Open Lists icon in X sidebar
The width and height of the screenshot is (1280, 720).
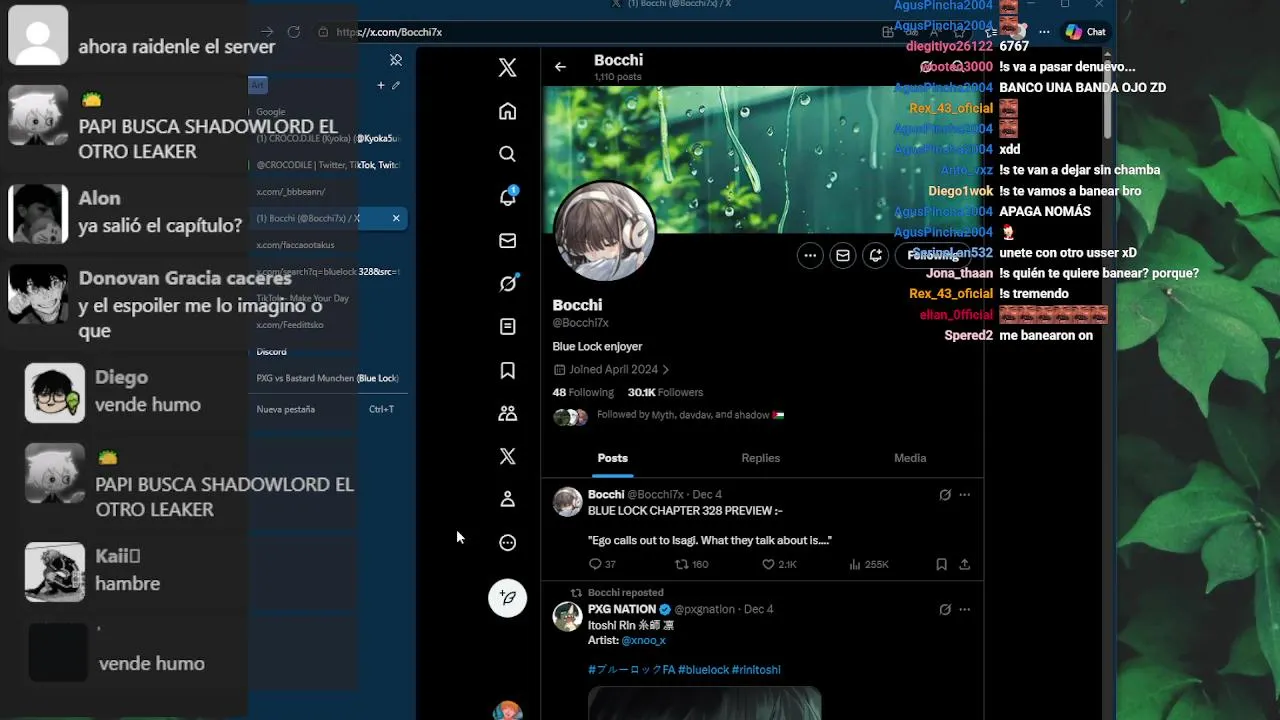[x=507, y=327]
